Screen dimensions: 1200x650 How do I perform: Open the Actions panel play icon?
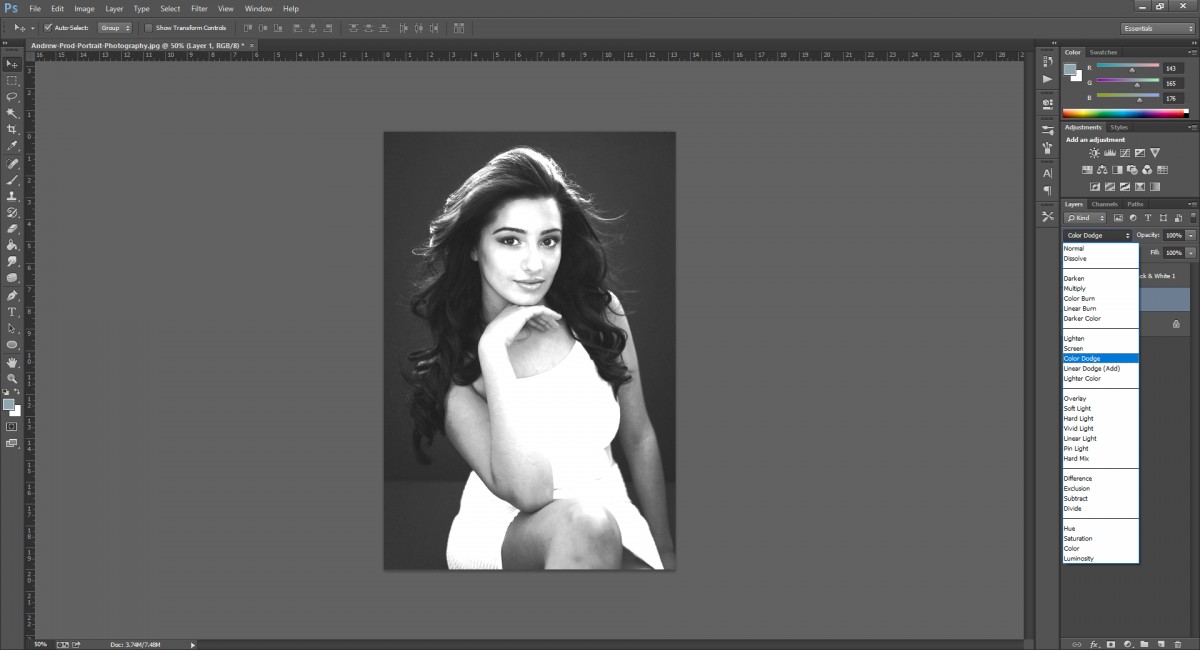point(1047,79)
